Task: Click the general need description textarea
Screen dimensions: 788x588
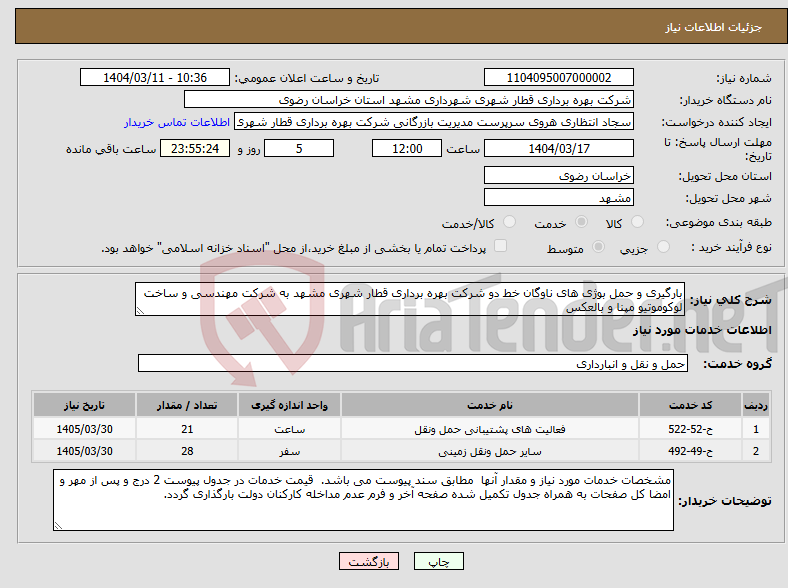Action: coord(410,299)
